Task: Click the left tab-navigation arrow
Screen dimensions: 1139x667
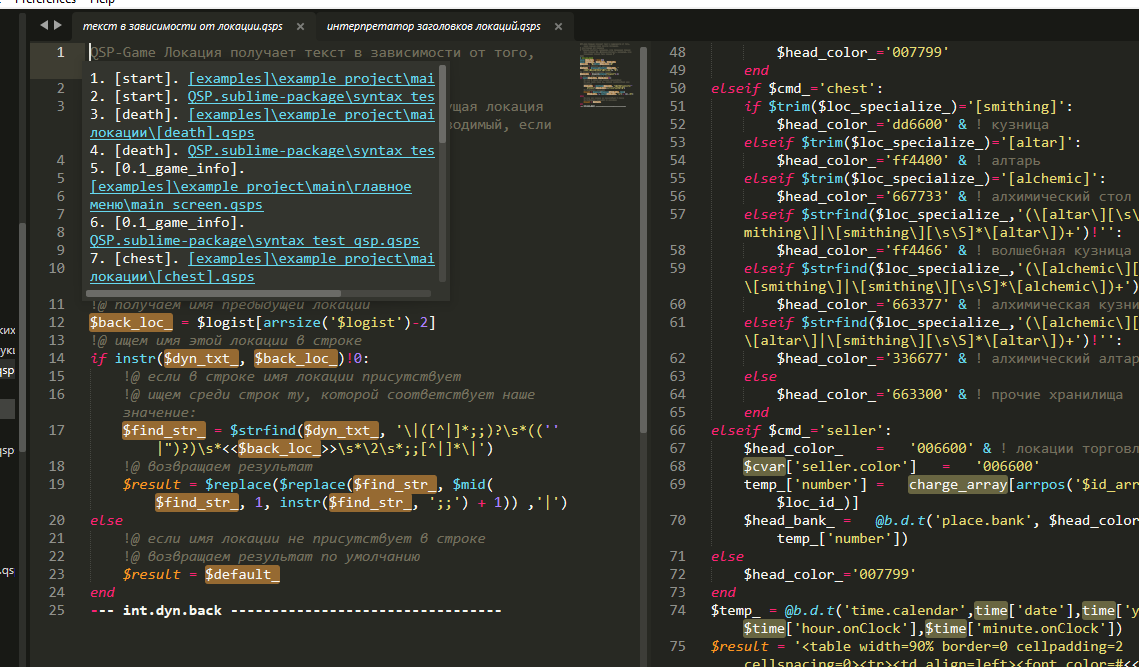Action: click(x=43, y=25)
